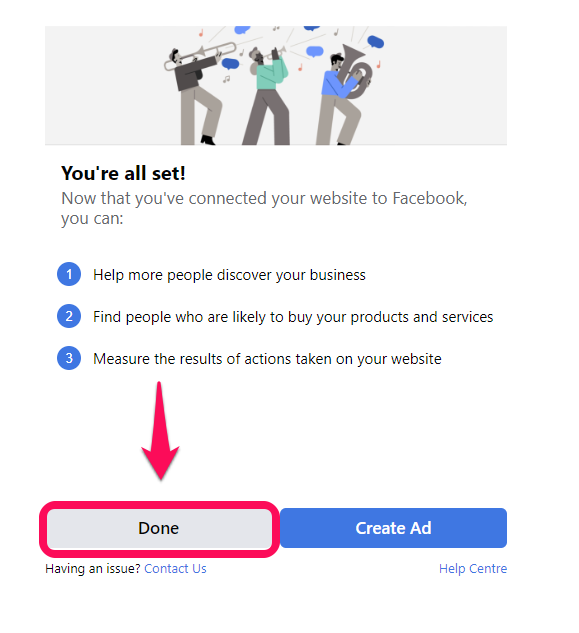Click the light blue speech bubble above the trumpeter
Viewport: 579px width, 633px height.
click(x=315, y=52)
